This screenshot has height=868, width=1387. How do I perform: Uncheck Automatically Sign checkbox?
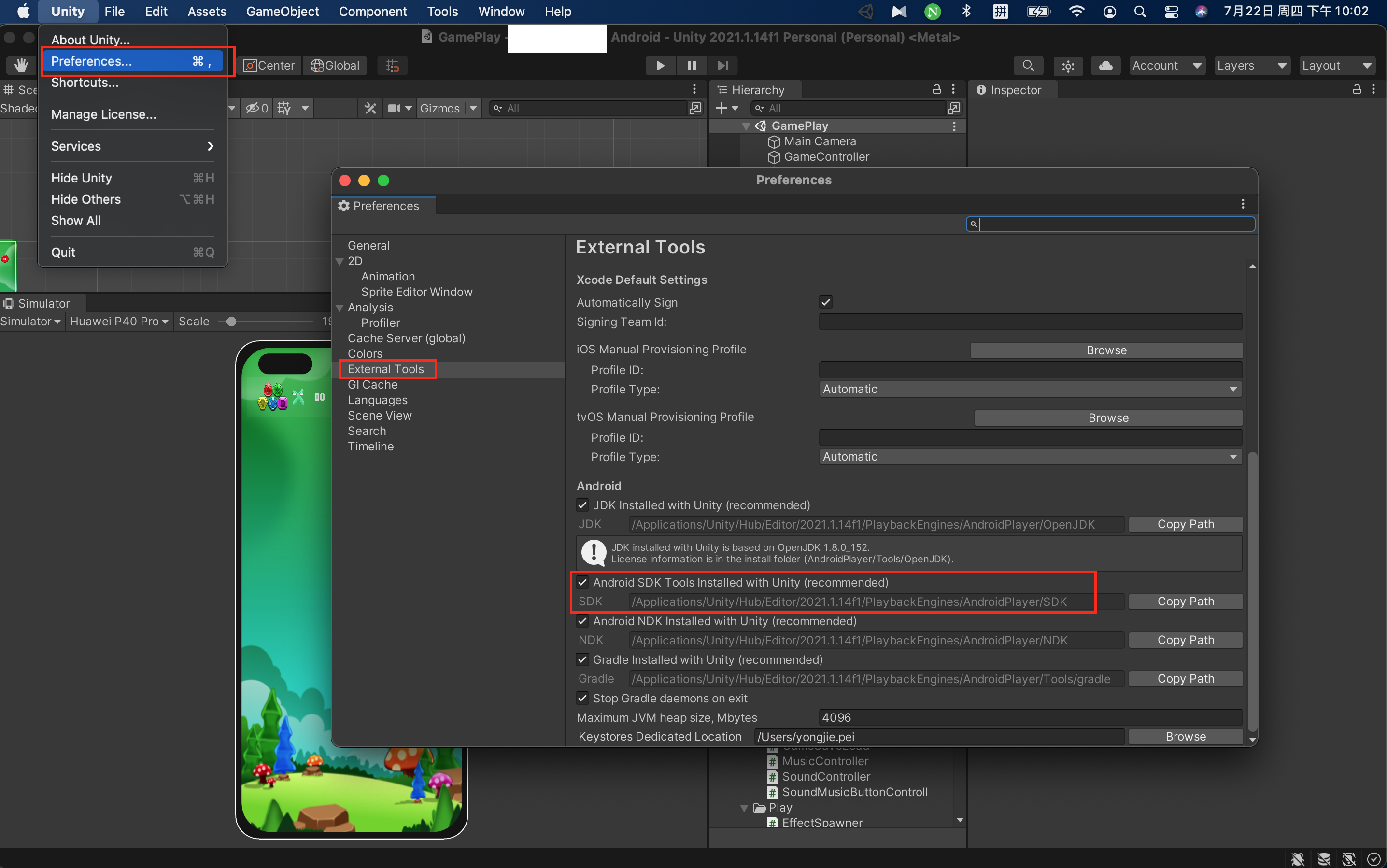(825, 302)
